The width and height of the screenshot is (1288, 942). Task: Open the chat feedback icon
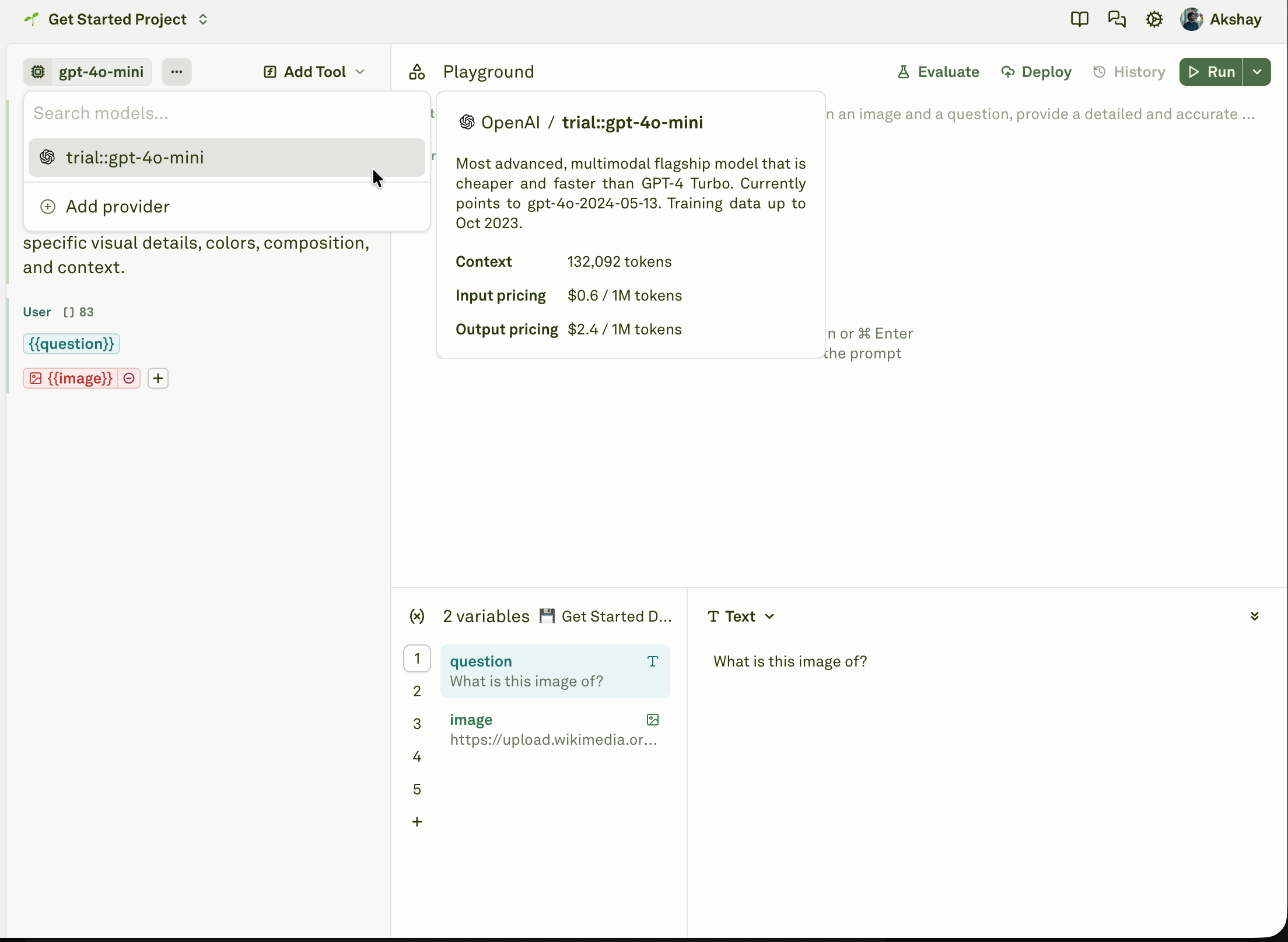[x=1116, y=19]
